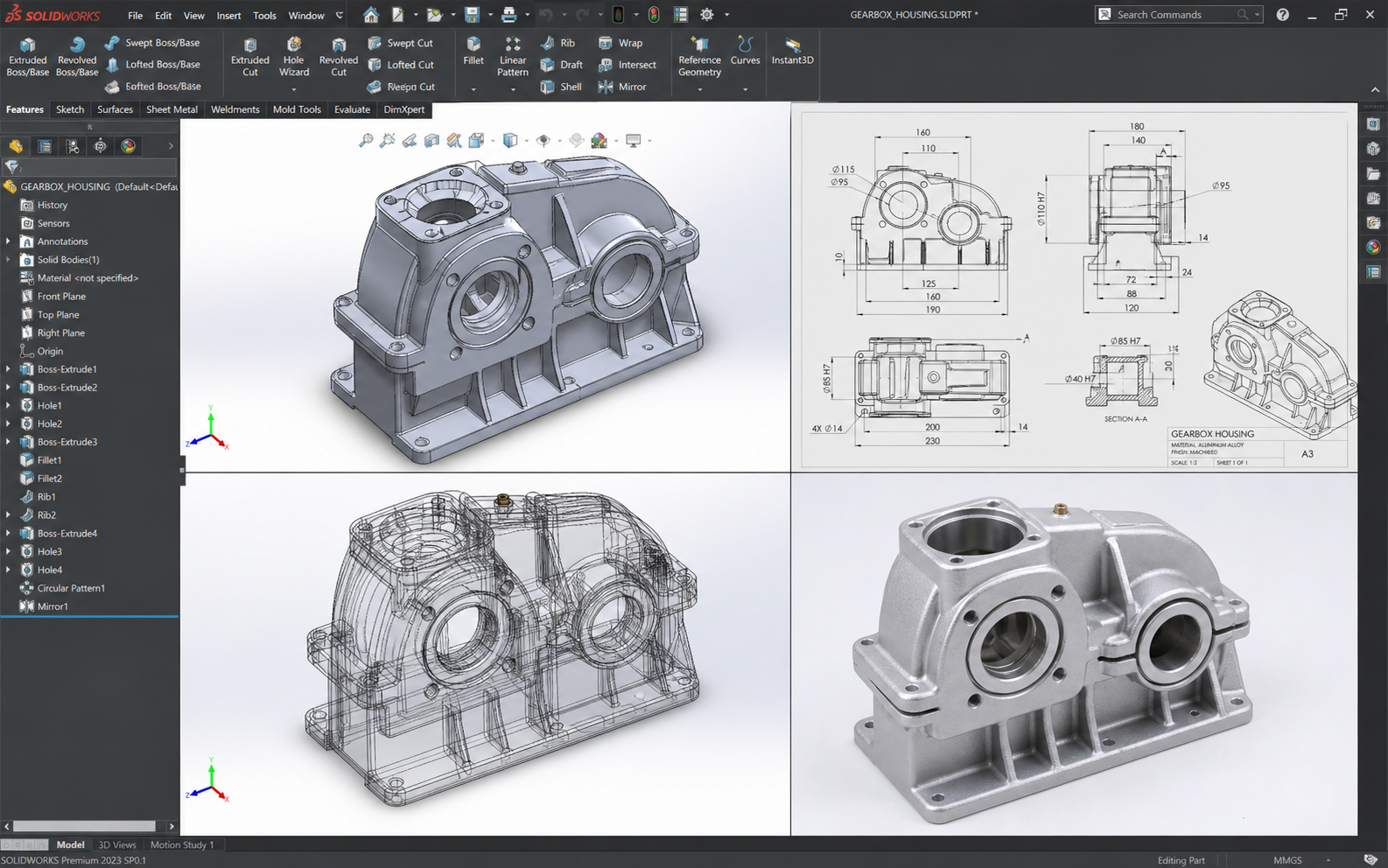
Task: Use the Intersect tool
Action: click(x=627, y=65)
